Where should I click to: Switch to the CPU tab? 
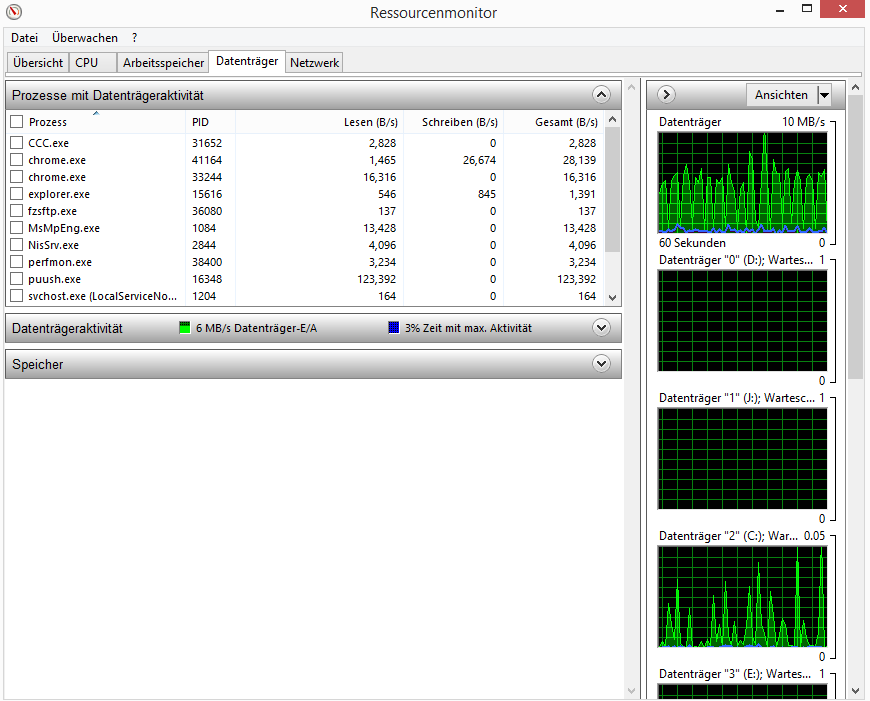pyautogui.click(x=93, y=63)
